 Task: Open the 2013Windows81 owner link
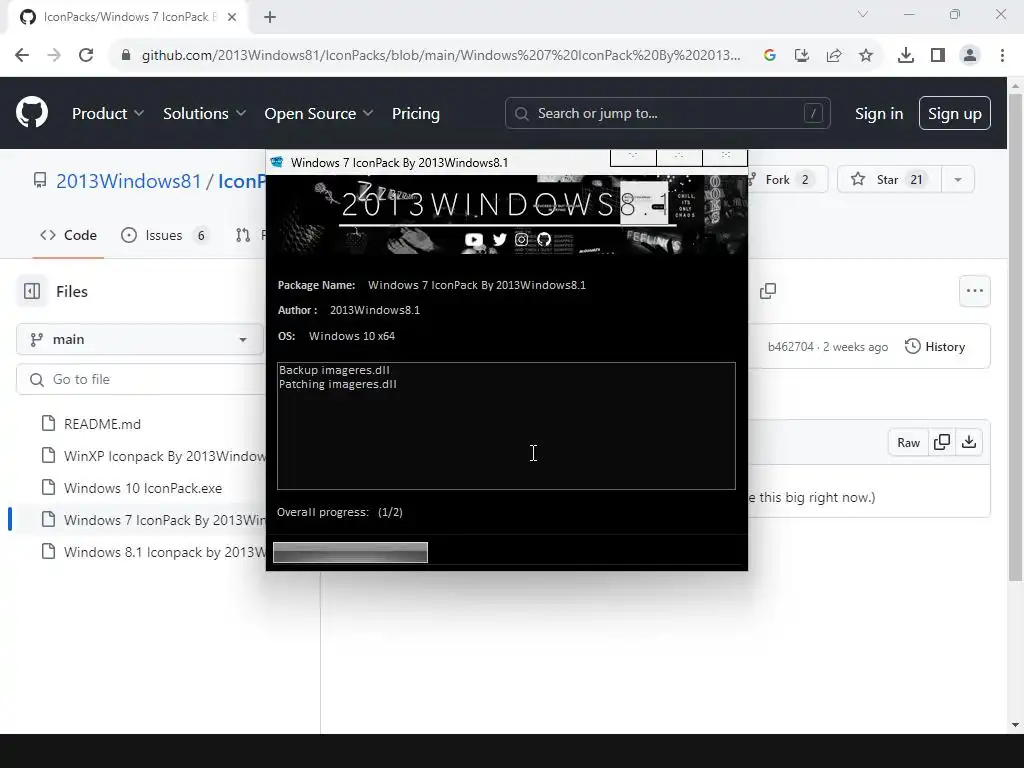point(129,181)
